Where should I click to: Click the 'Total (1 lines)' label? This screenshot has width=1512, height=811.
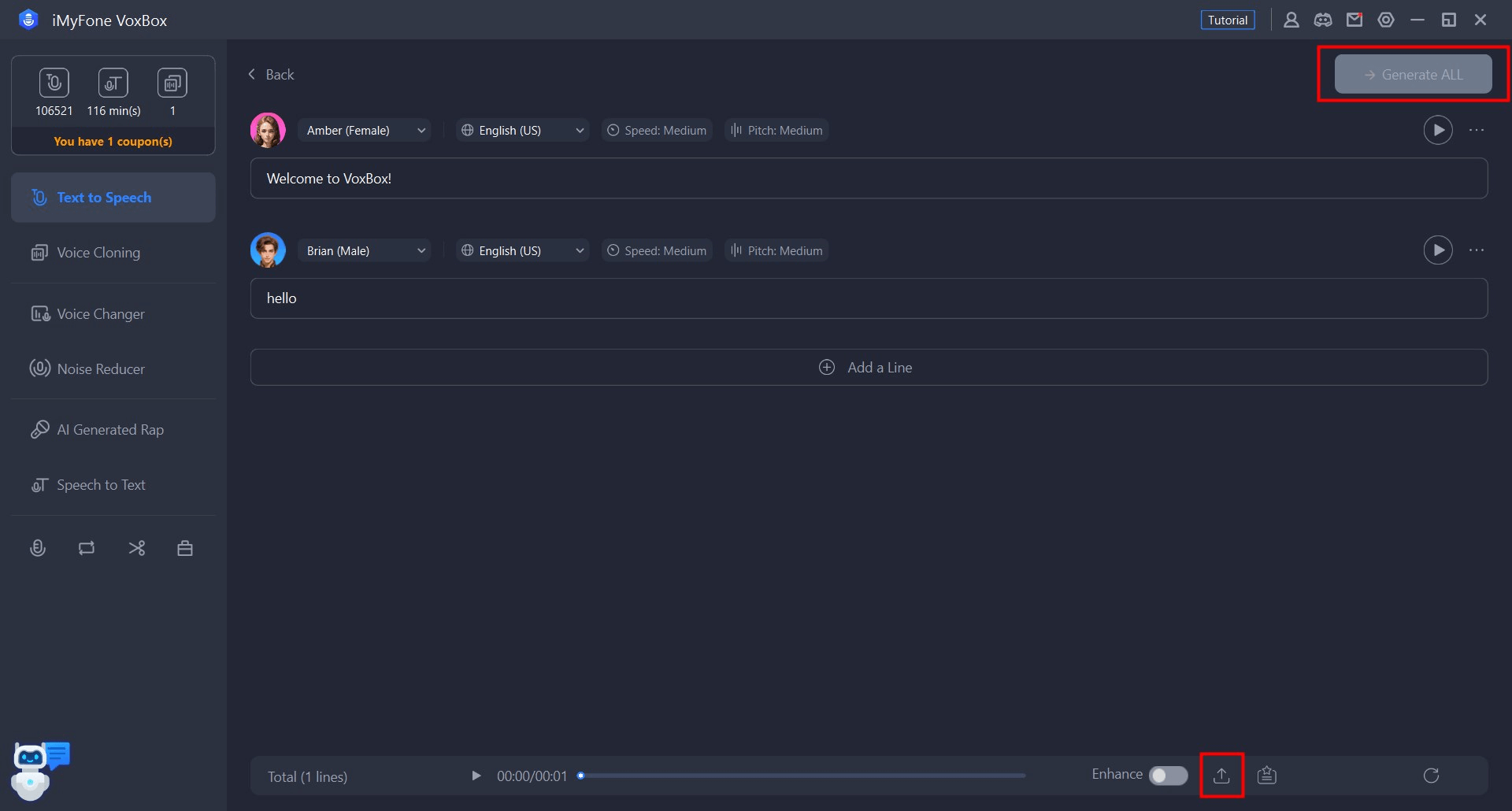coord(307,777)
